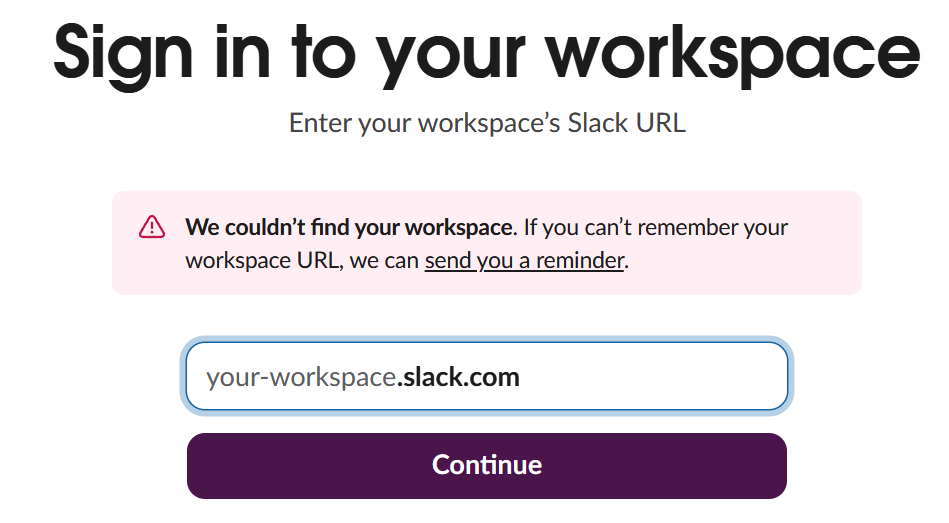Click "workspace URL, we can" in the error message

302,261
